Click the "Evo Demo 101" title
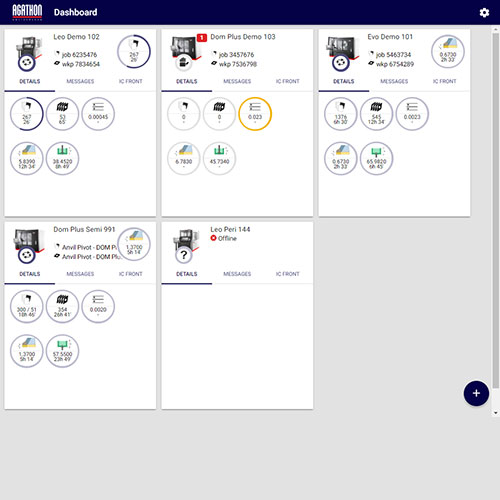The width and height of the screenshot is (500, 500). (390, 37)
